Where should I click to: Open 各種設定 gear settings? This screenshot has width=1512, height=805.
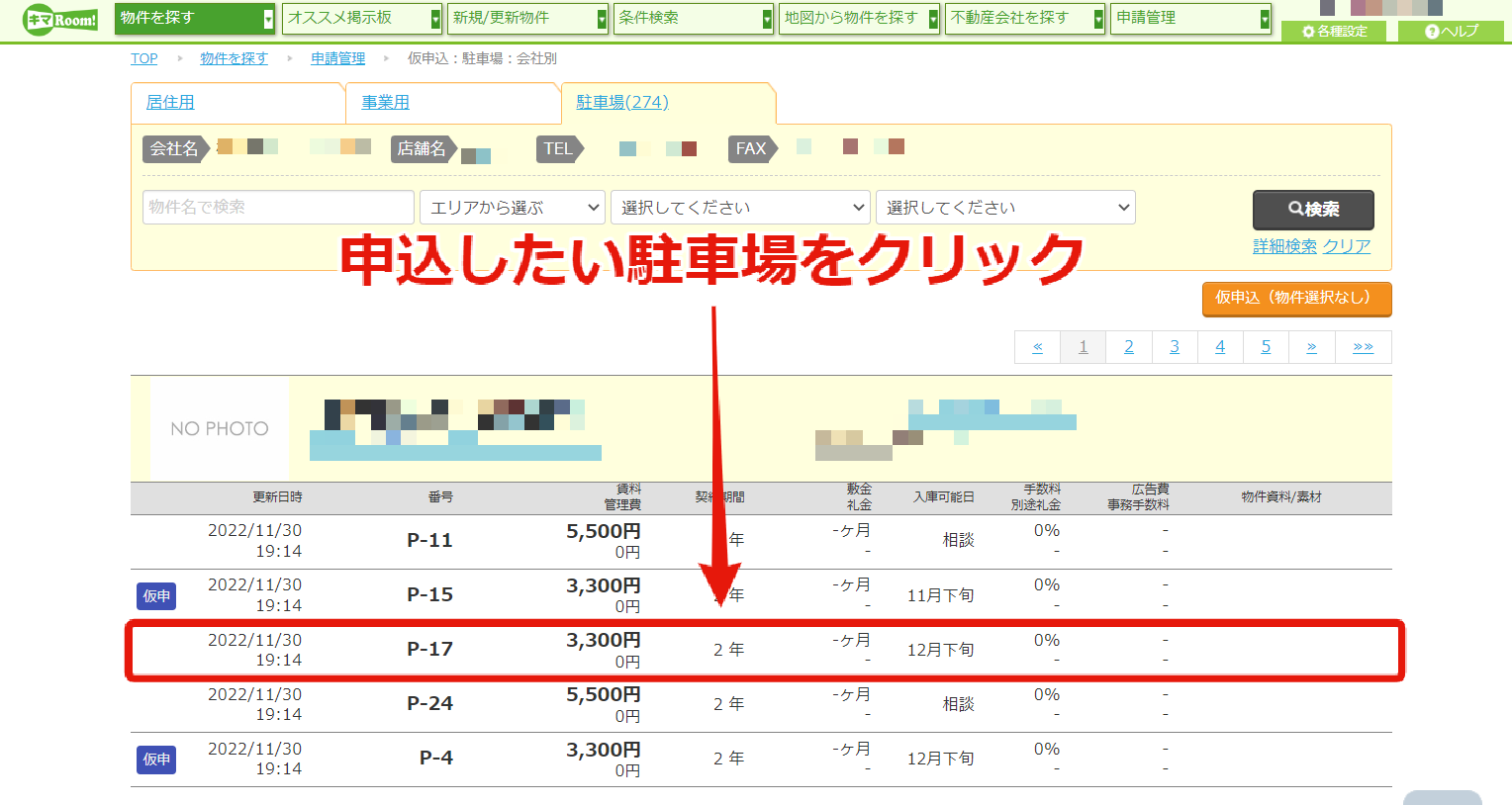click(1336, 32)
